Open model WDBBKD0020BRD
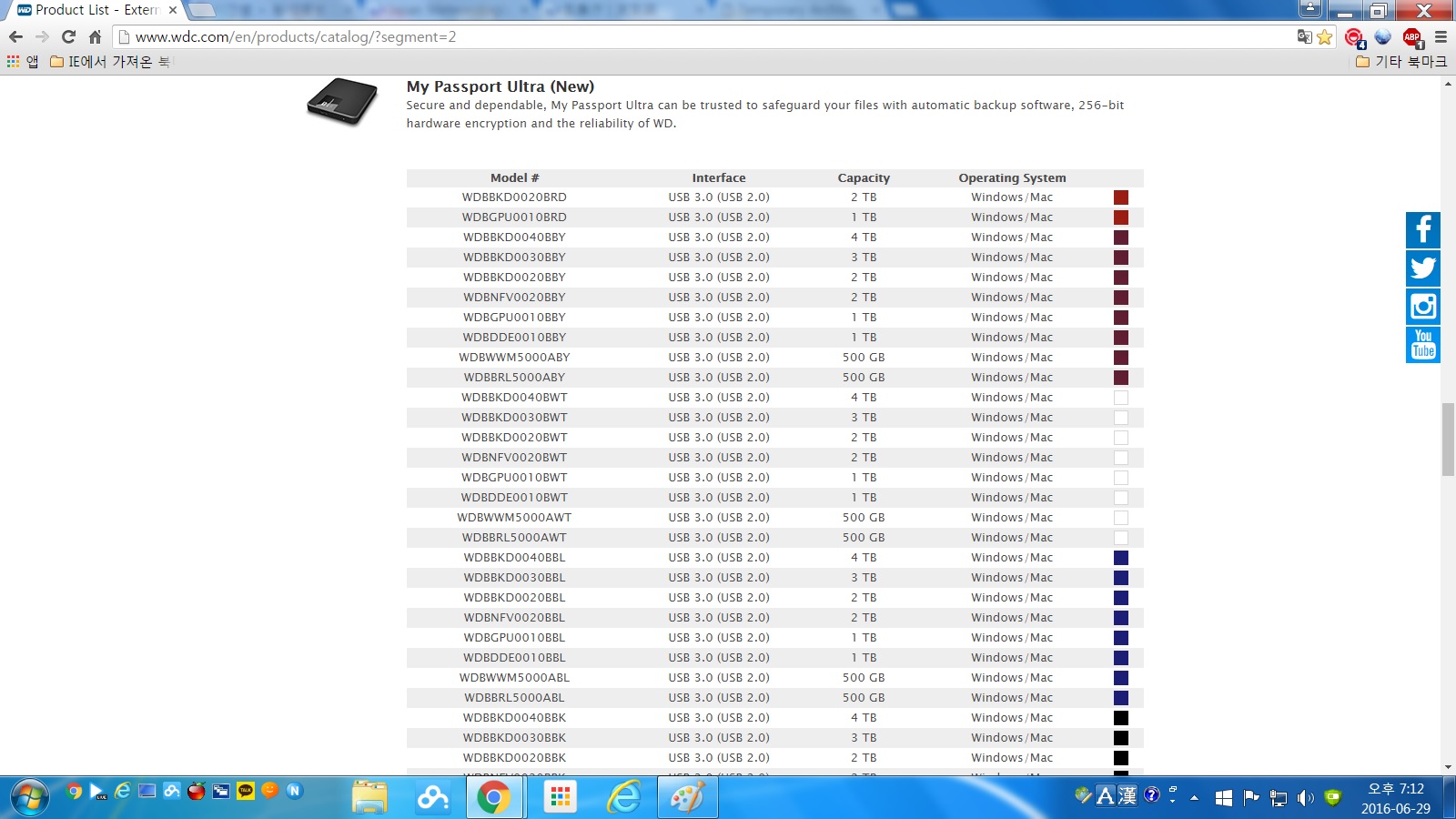The image size is (1456, 819). coord(514,197)
